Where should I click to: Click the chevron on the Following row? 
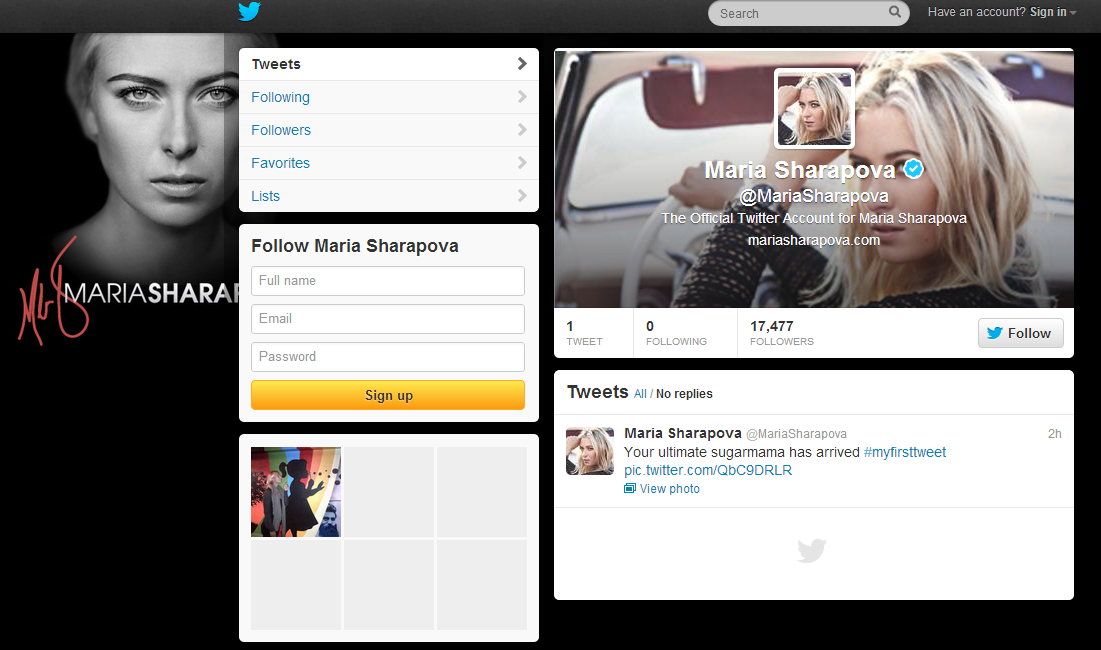coord(522,97)
